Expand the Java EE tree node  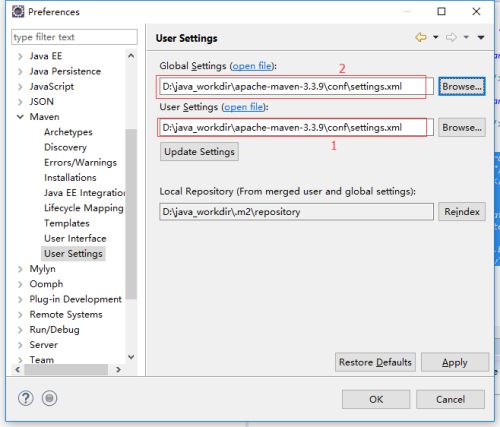click(20, 56)
